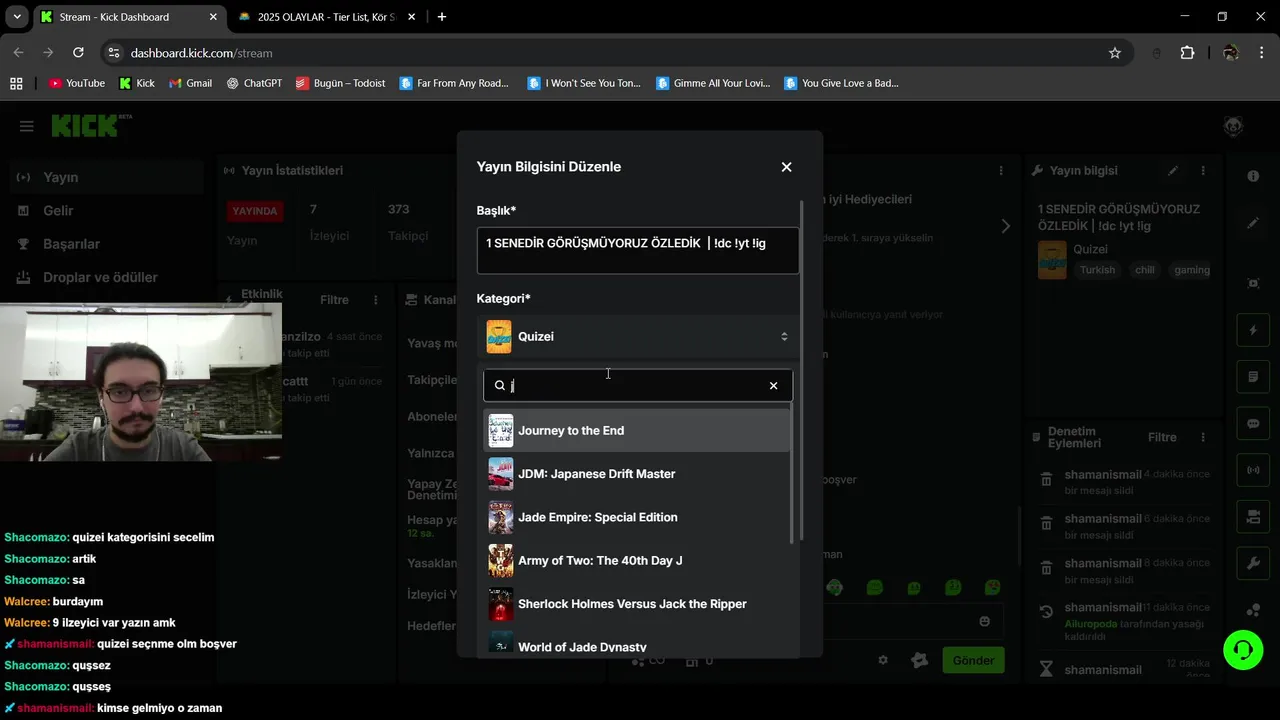The image size is (1280, 720).
Task: Advance the gift leaderboard with the right chevron
Action: pos(1005,226)
